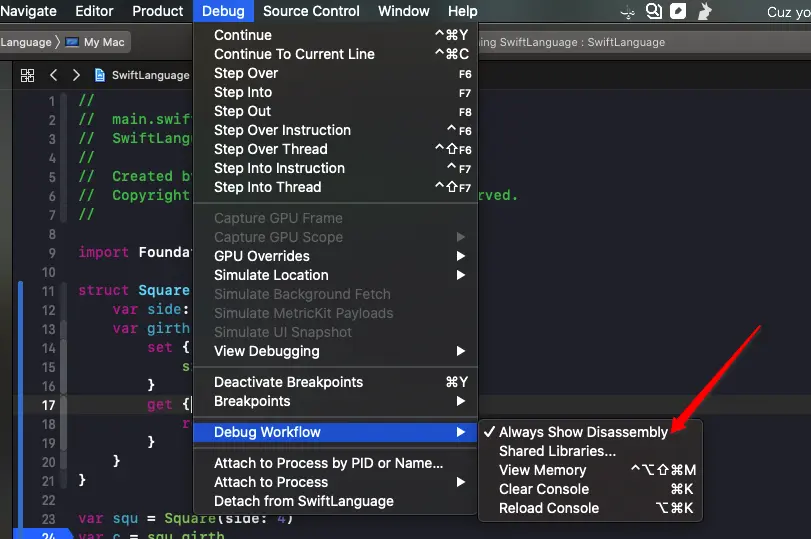Click the forward navigation chevron
The width and height of the screenshot is (811, 539).
(x=76, y=75)
